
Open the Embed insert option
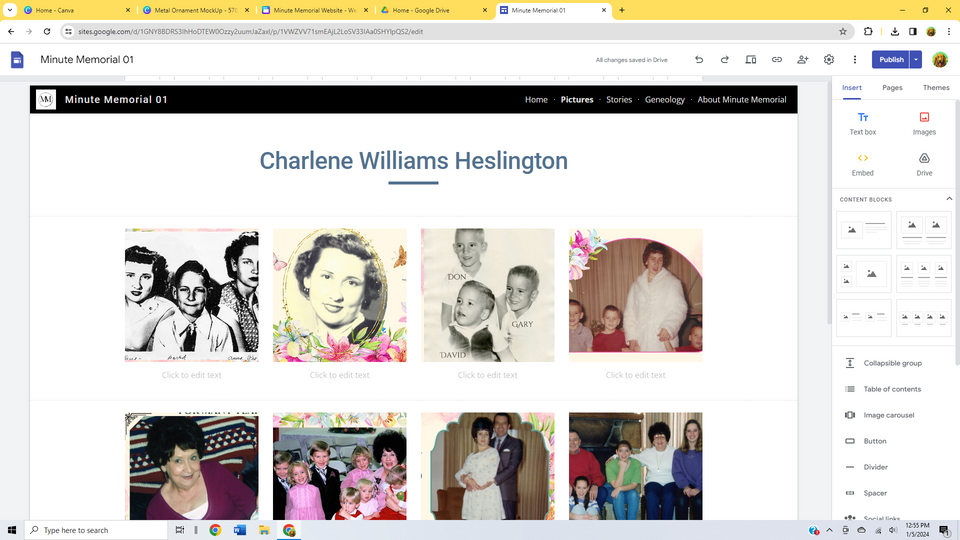(x=863, y=164)
